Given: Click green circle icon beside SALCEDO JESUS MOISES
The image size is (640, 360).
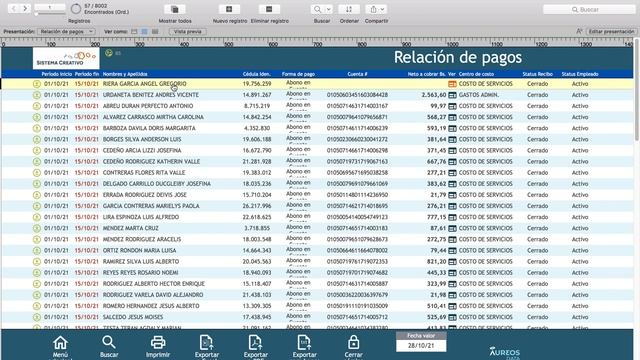Looking at the screenshot, I should (x=37, y=317).
